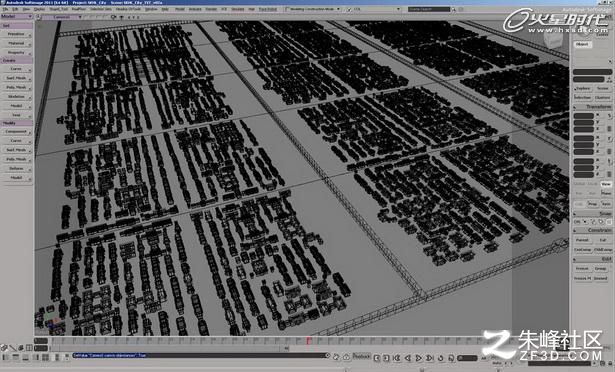Open the Camera view dropdown
Viewport: 615px width, 372px height.
tap(62, 17)
